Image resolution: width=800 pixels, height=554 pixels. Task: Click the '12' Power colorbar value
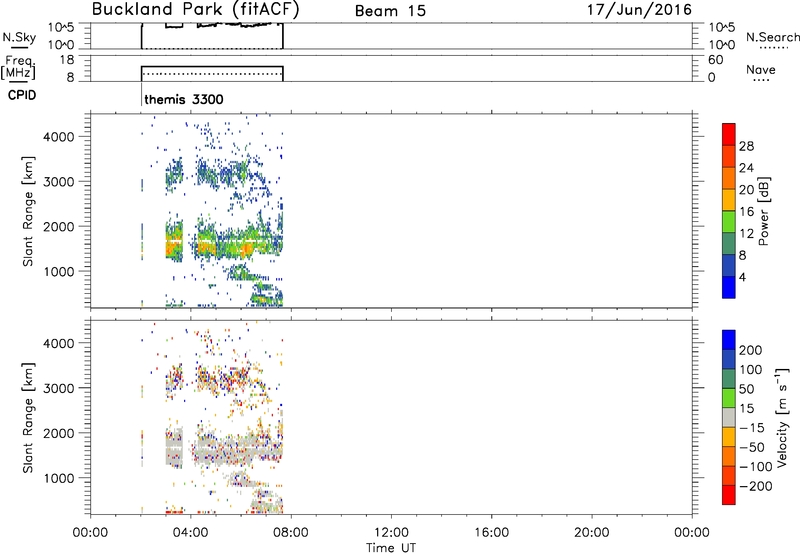click(746, 233)
